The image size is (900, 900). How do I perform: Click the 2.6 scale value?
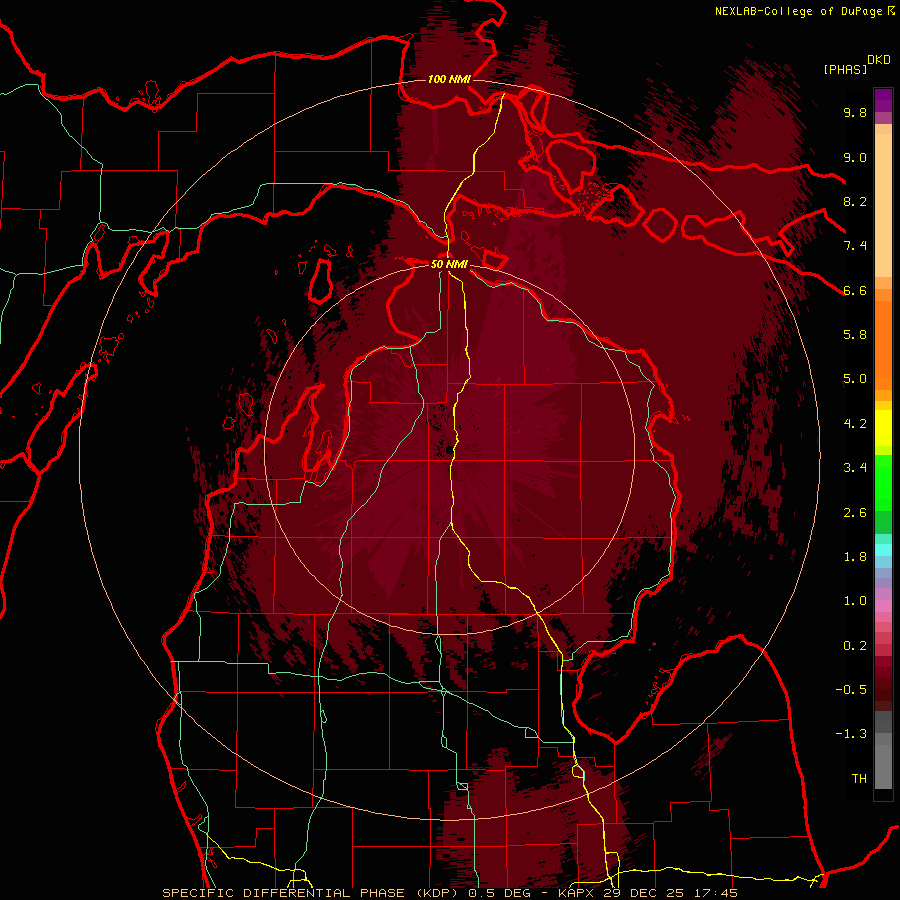pos(855,513)
